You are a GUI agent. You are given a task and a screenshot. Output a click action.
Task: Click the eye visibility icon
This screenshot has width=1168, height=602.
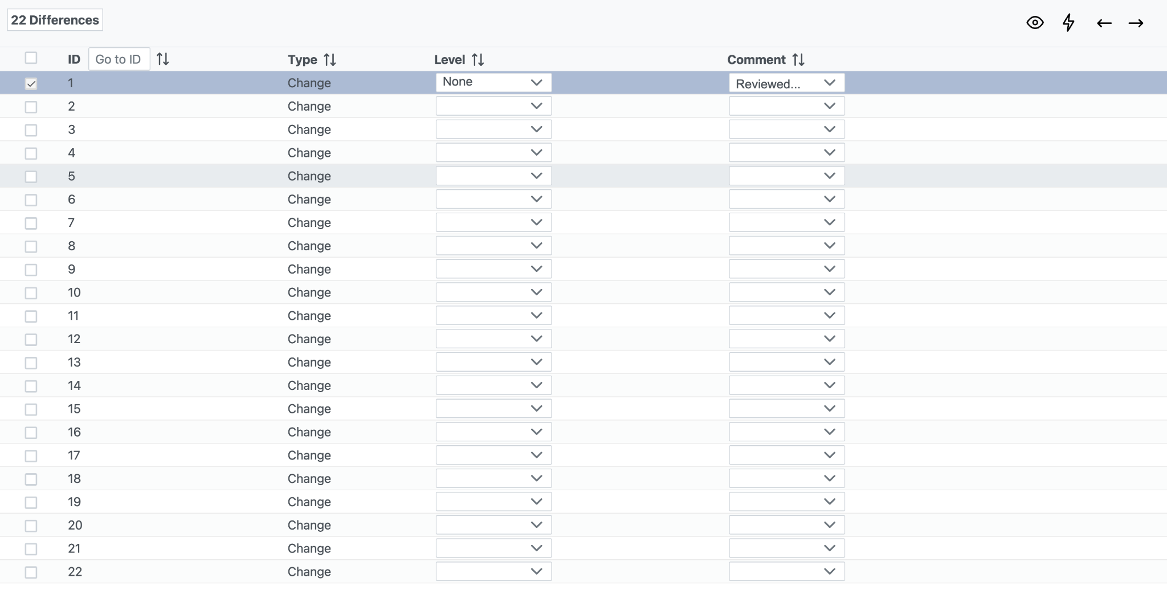(1035, 23)
